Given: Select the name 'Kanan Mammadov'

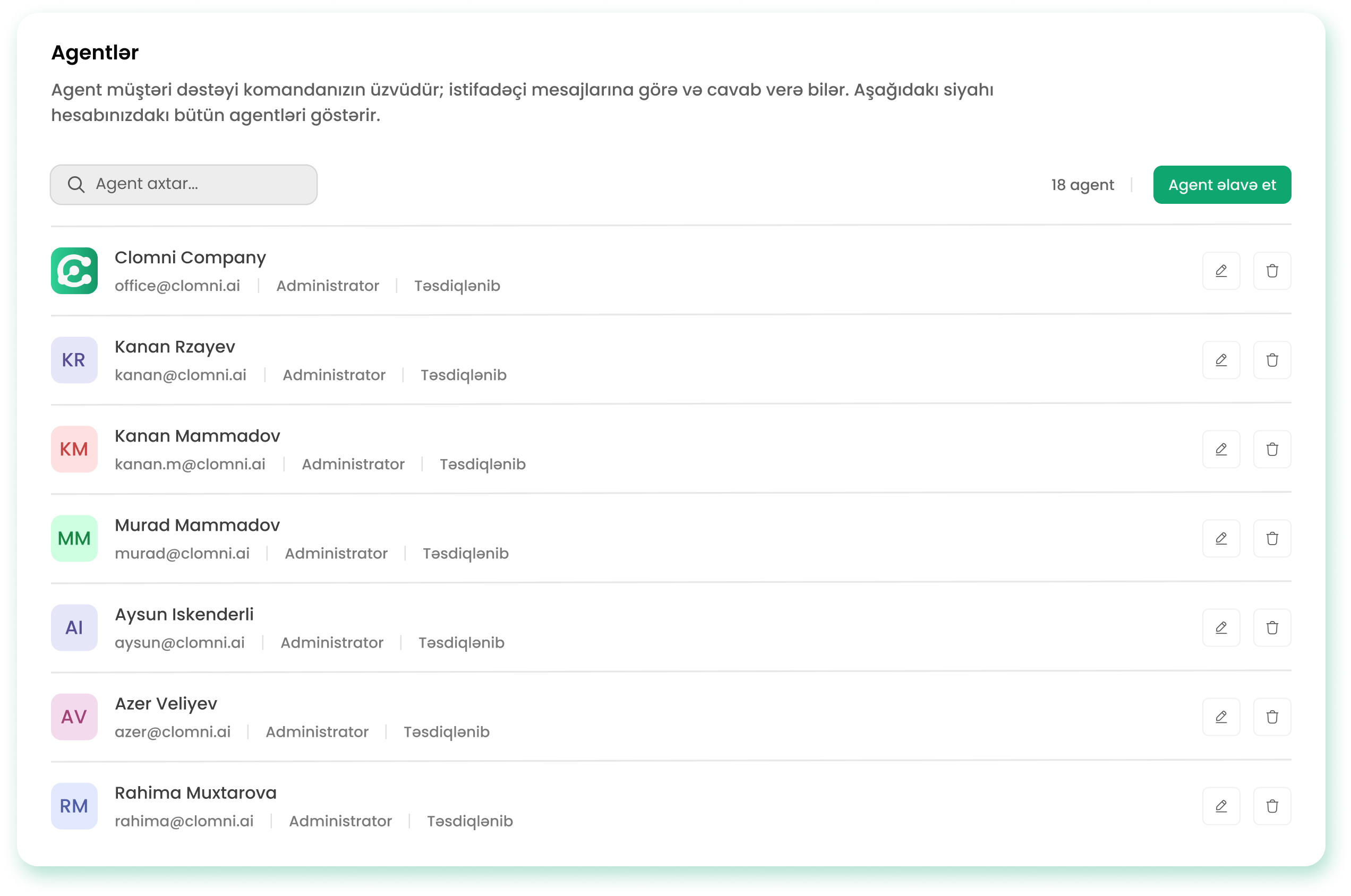Looking at the screenshot, I should [x=197, y=436].
